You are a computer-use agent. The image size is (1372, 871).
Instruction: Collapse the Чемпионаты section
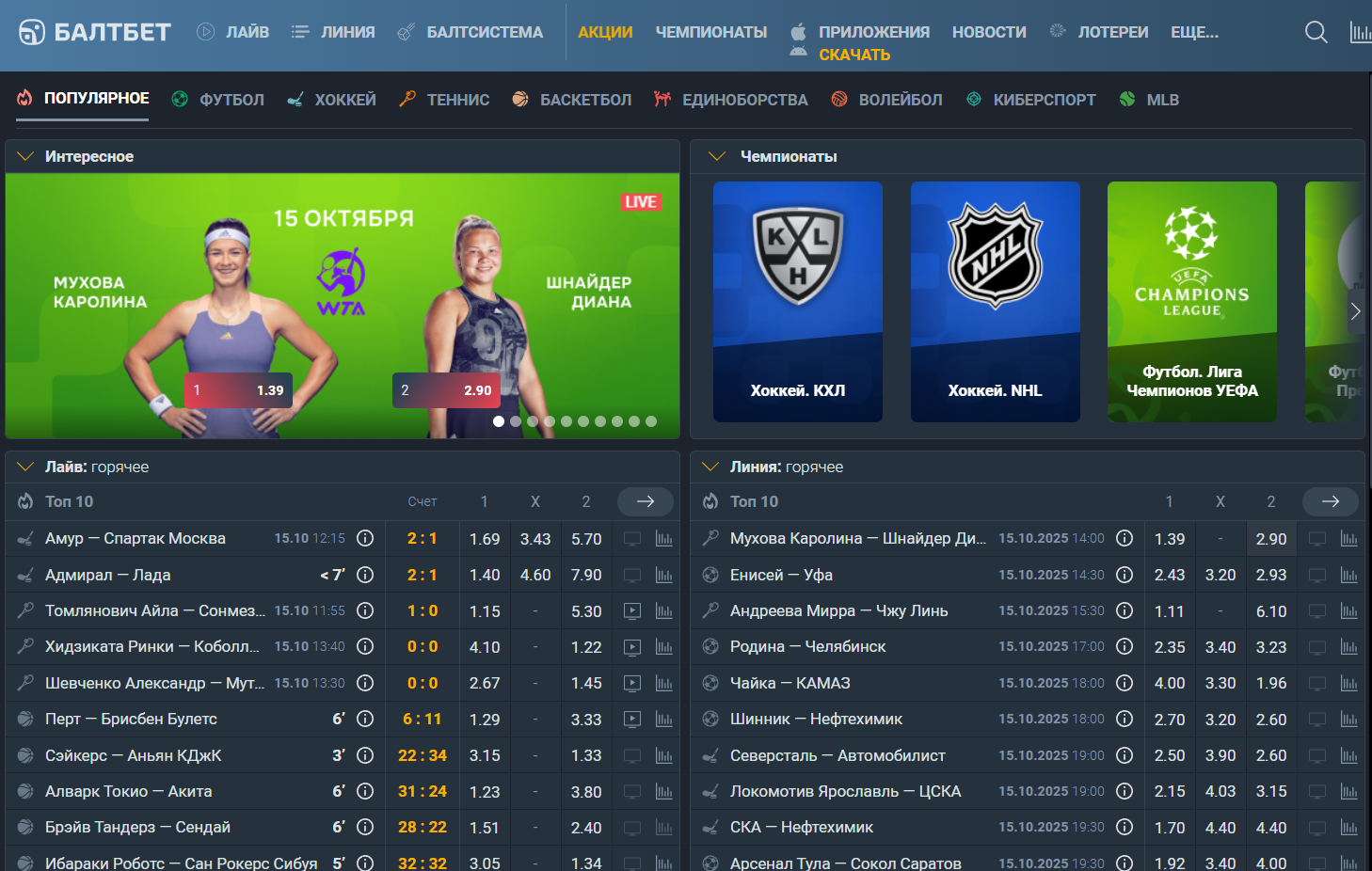pos(717,156)
